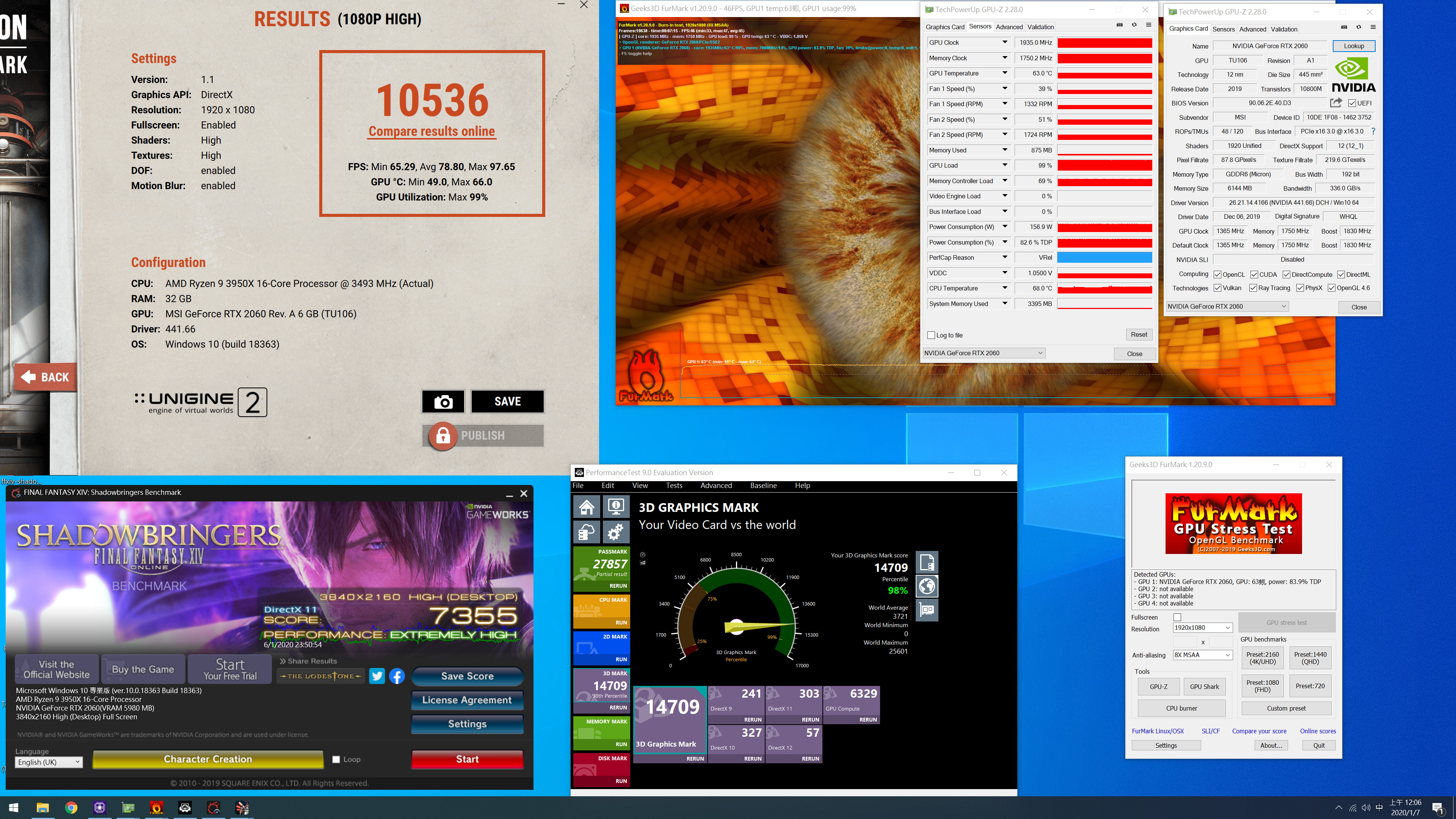Share score via Facebook icon
1456x819 pixels.
tap(397, 676)
